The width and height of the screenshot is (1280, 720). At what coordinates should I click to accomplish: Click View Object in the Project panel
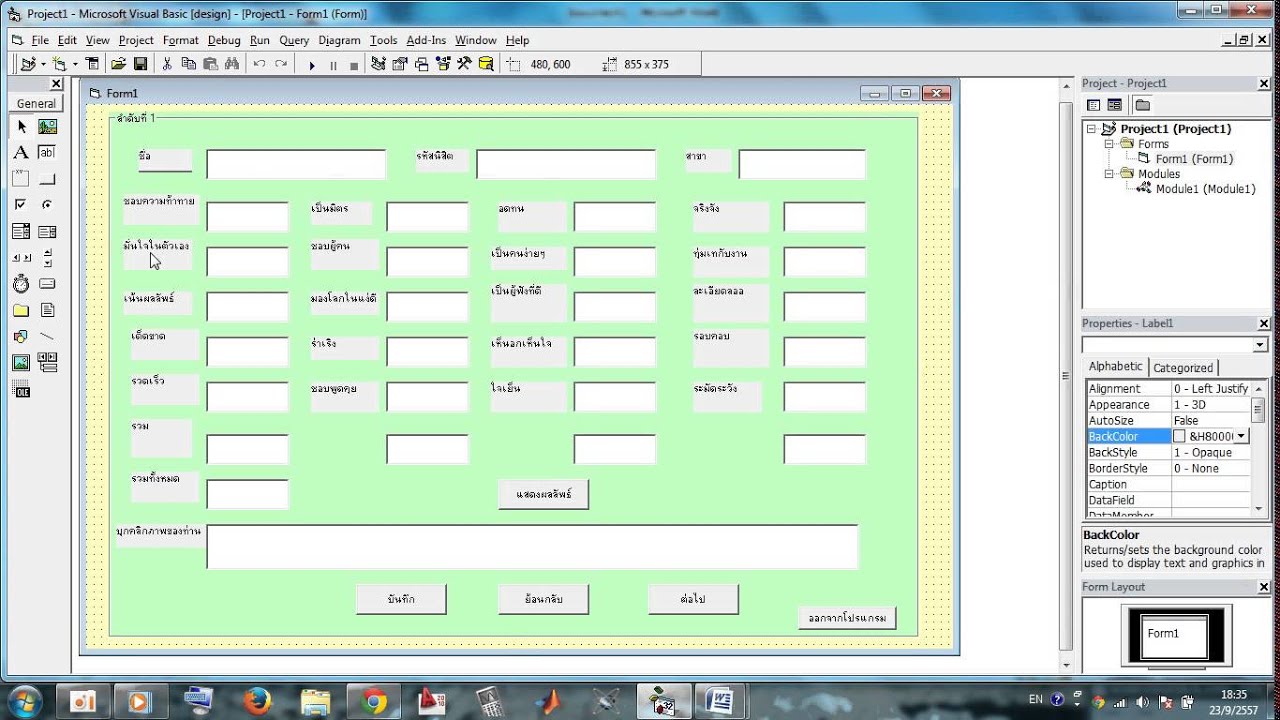[x=1114, y=105]
